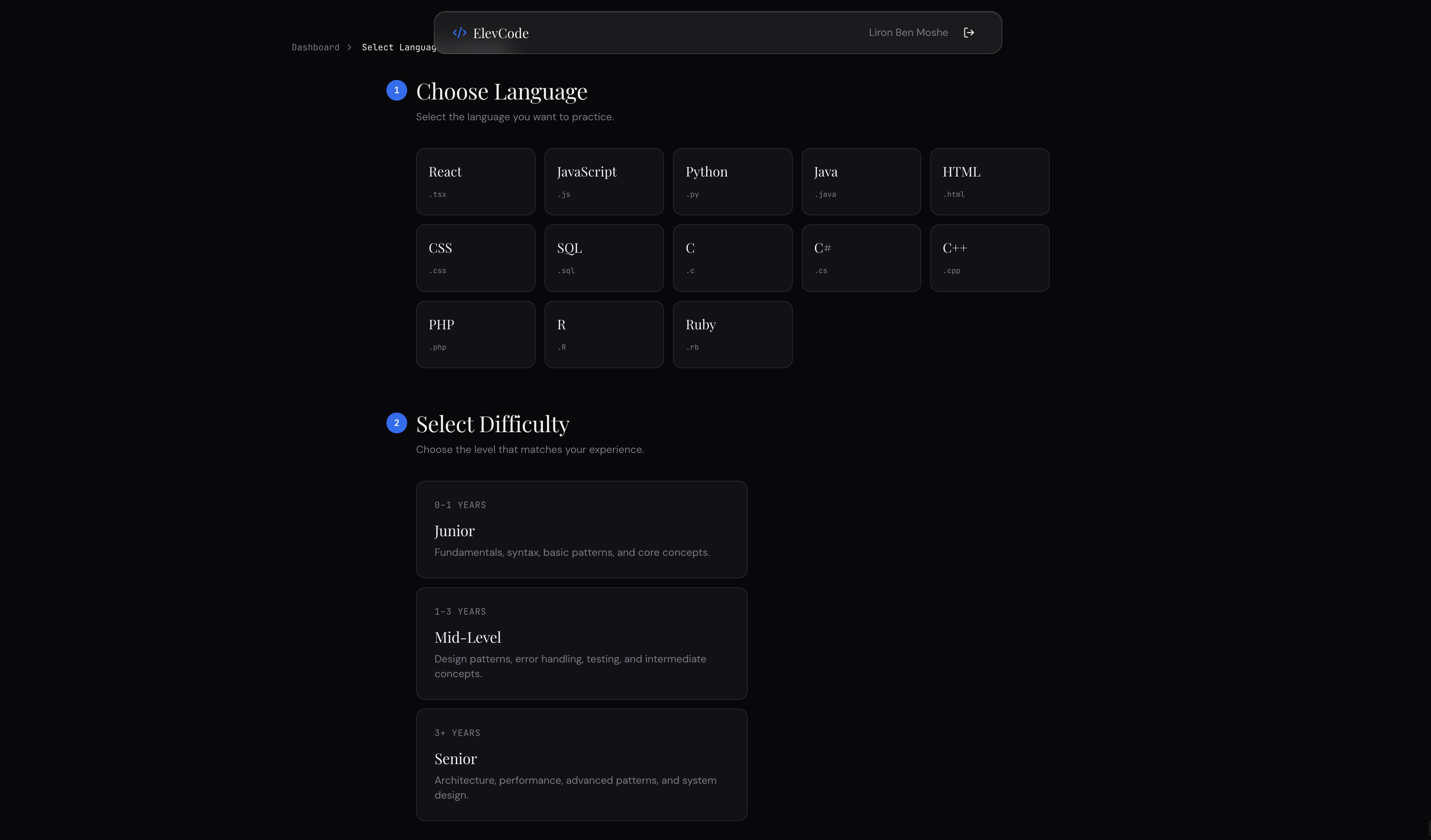Select the C++ language card

[x=989, y=258]
